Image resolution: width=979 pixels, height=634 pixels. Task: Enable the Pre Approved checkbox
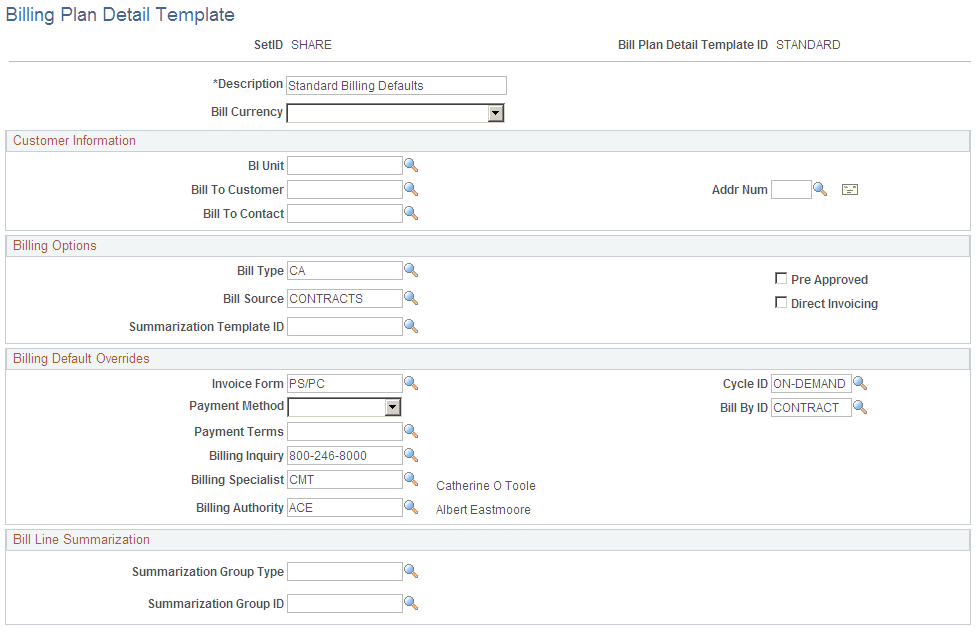point(781,279)
